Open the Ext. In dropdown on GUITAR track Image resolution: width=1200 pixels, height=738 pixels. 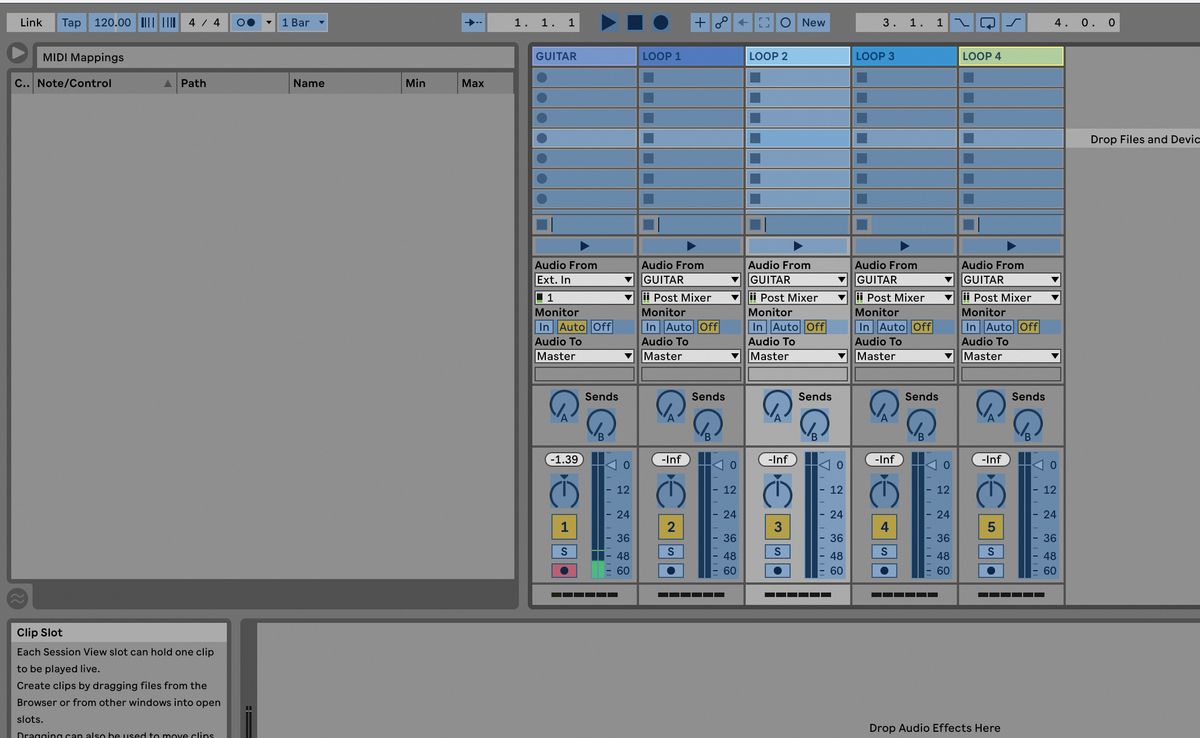tap(584, 279)
